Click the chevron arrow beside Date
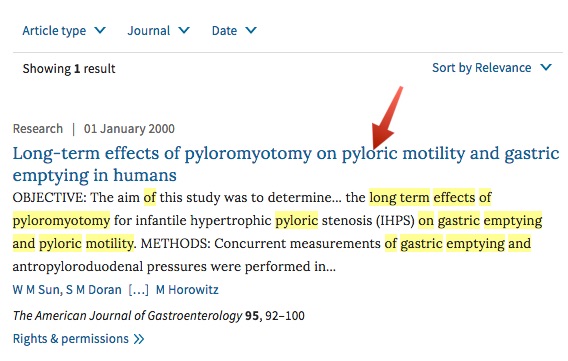 pos(251,30)
